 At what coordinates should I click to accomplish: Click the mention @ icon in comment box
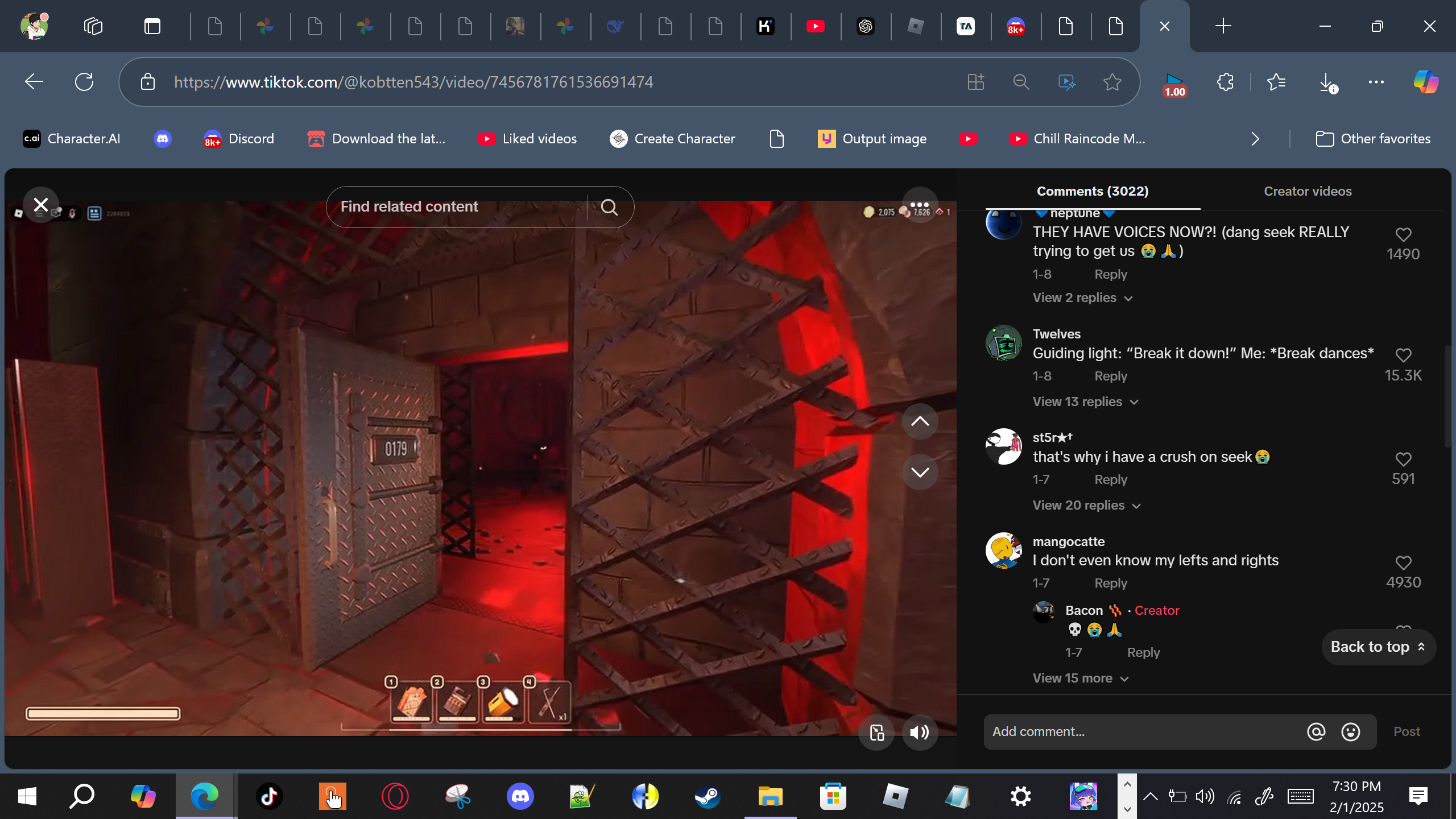click(x=1316, y=731)
